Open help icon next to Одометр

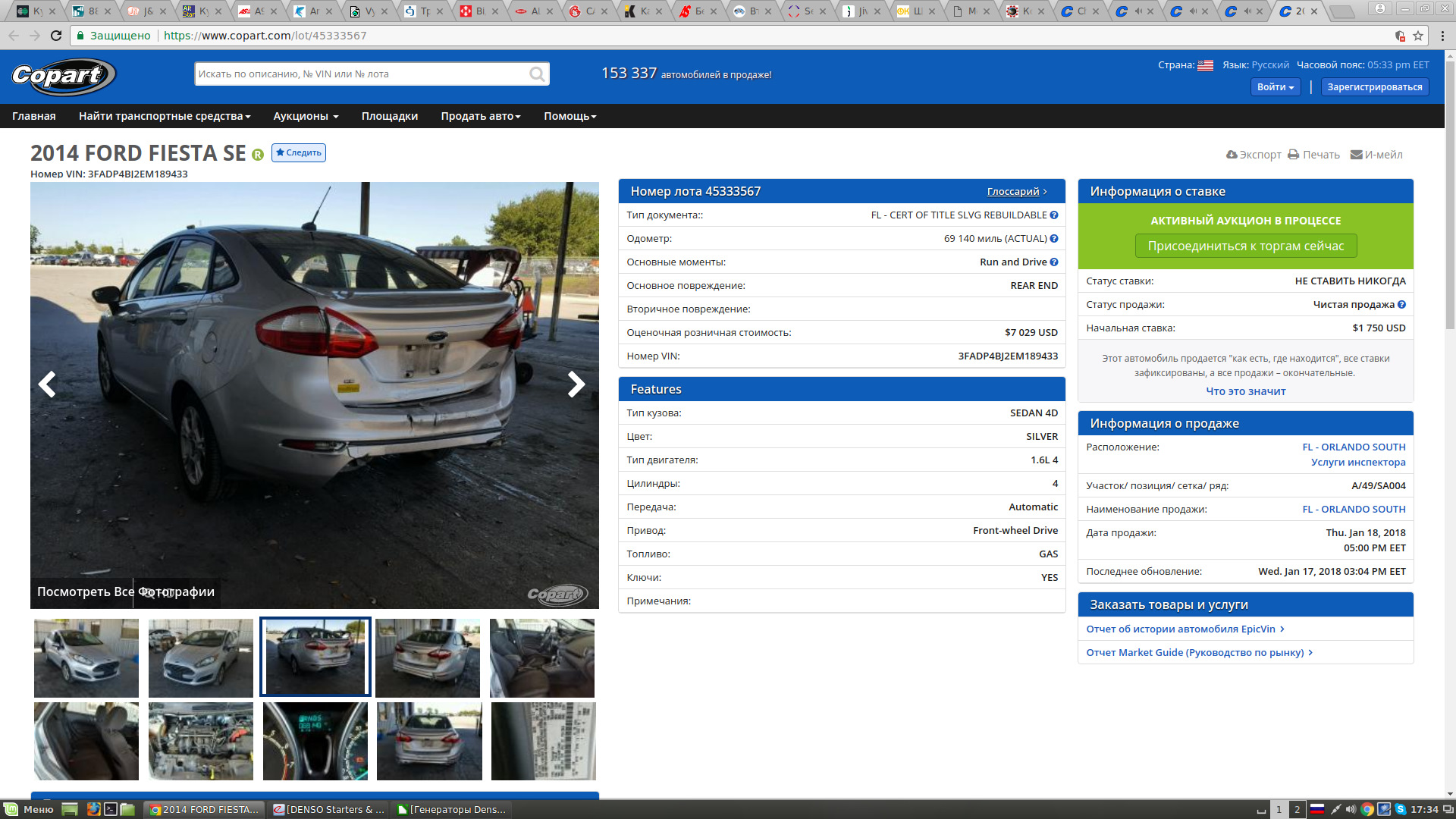[1054, 239]
